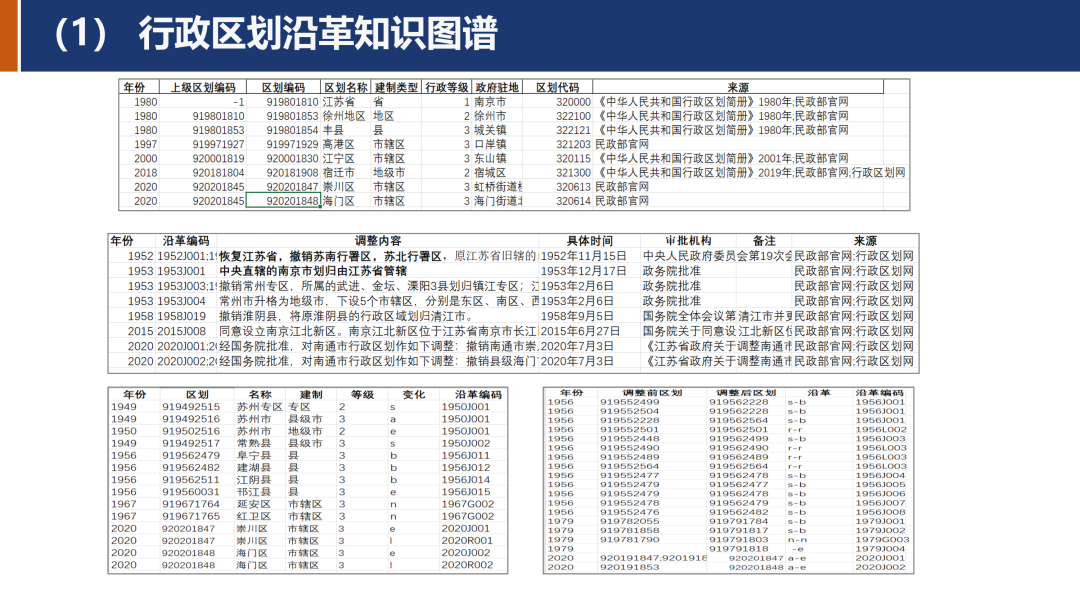Image resolution: width=1080 pixels, height=608 pixels.
Task: Click the slide title 行政区划沿革知识图谱
Action: click(318, 33)
